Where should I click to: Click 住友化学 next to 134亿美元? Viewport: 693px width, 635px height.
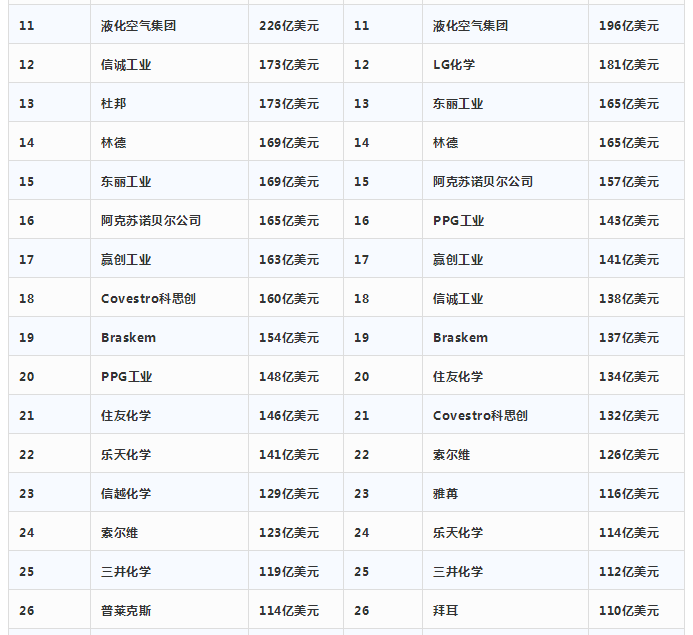tap(458, 376)
